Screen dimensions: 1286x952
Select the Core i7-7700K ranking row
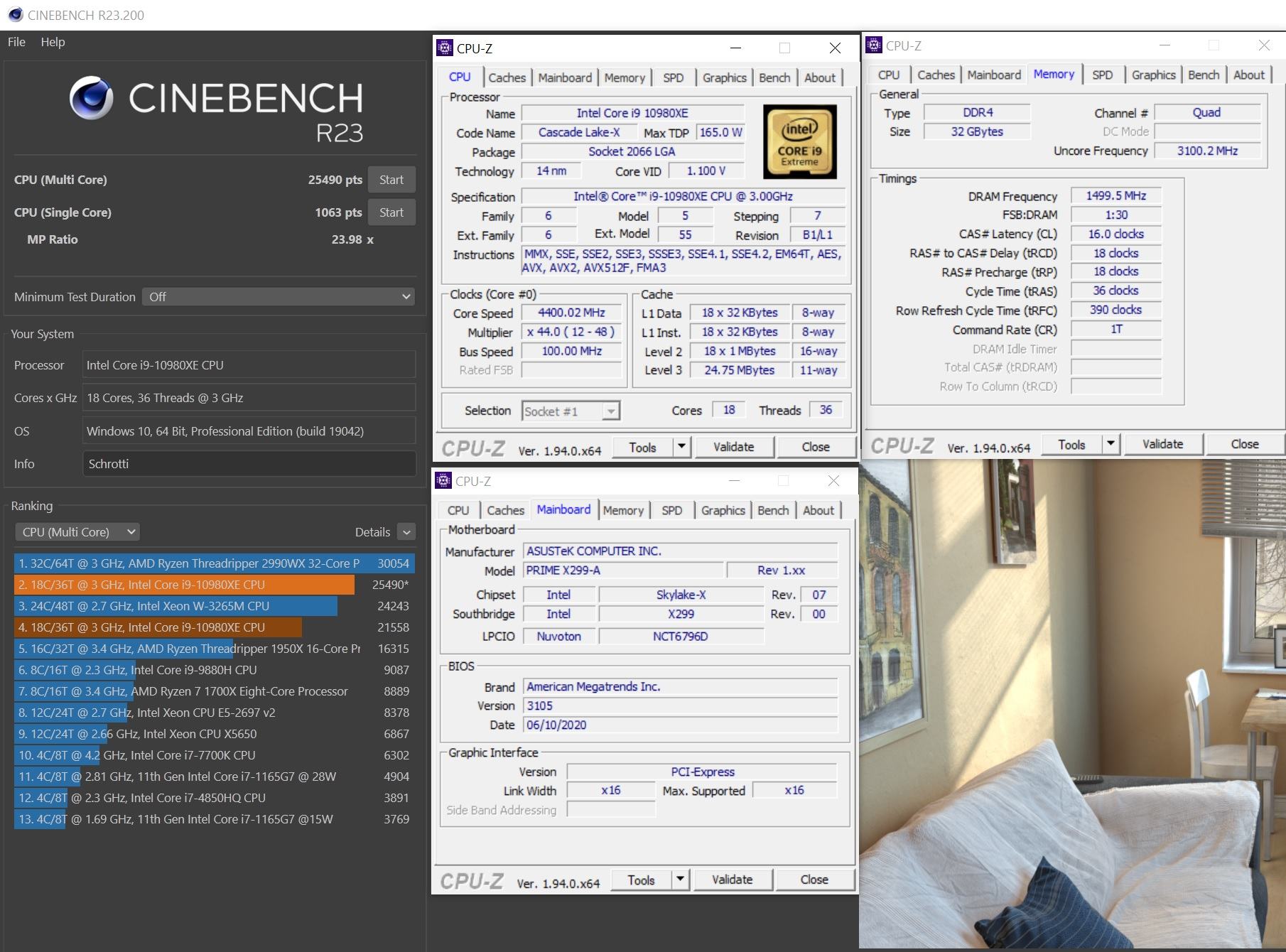pyautogui.click(x=215, y=755)
